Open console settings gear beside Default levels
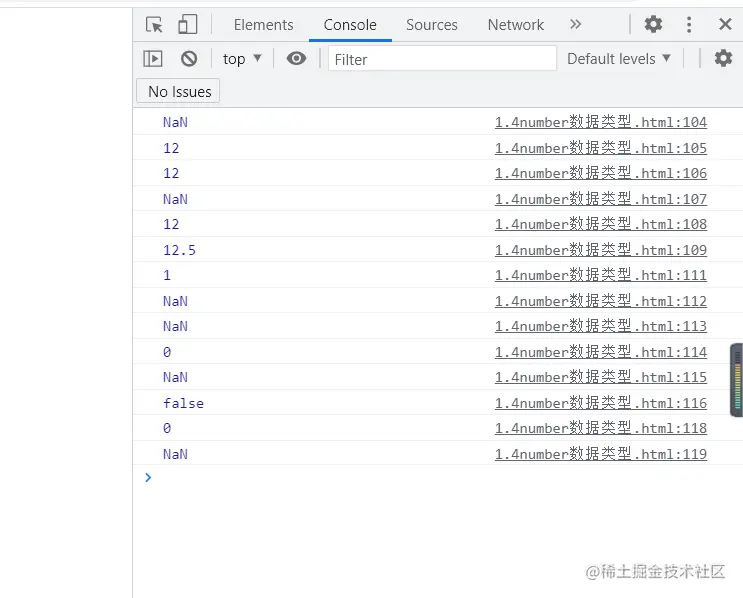 click(x=723, y=58)
